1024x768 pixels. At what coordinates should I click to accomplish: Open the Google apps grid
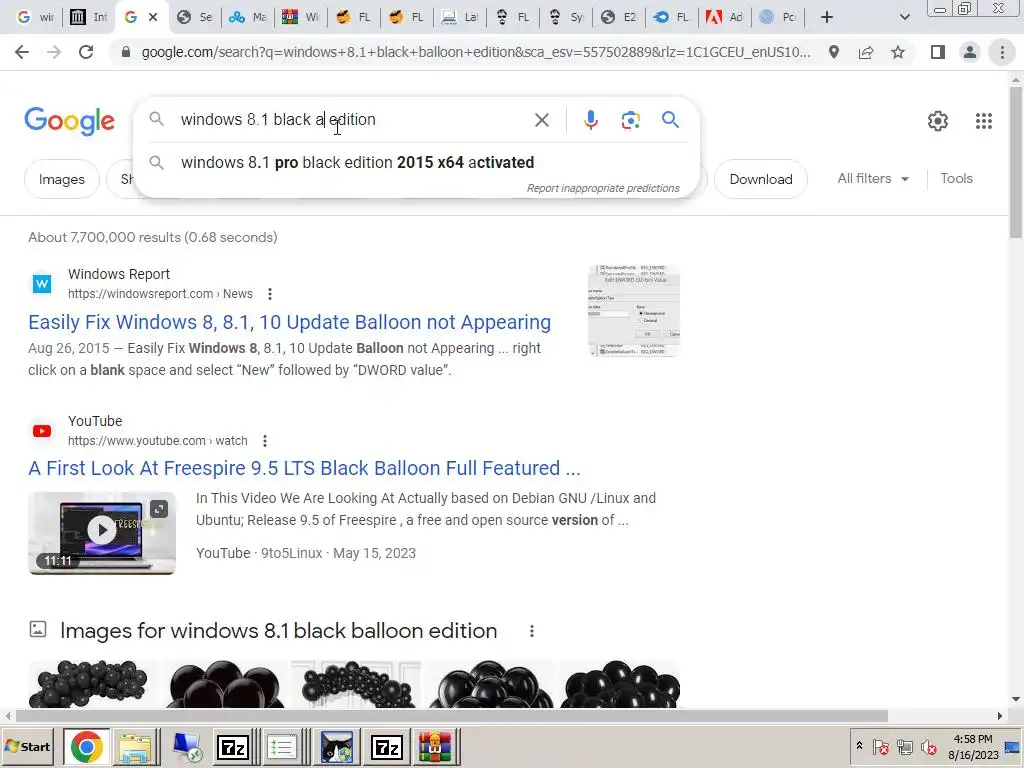pyautogui.click(x=984, y=121)
